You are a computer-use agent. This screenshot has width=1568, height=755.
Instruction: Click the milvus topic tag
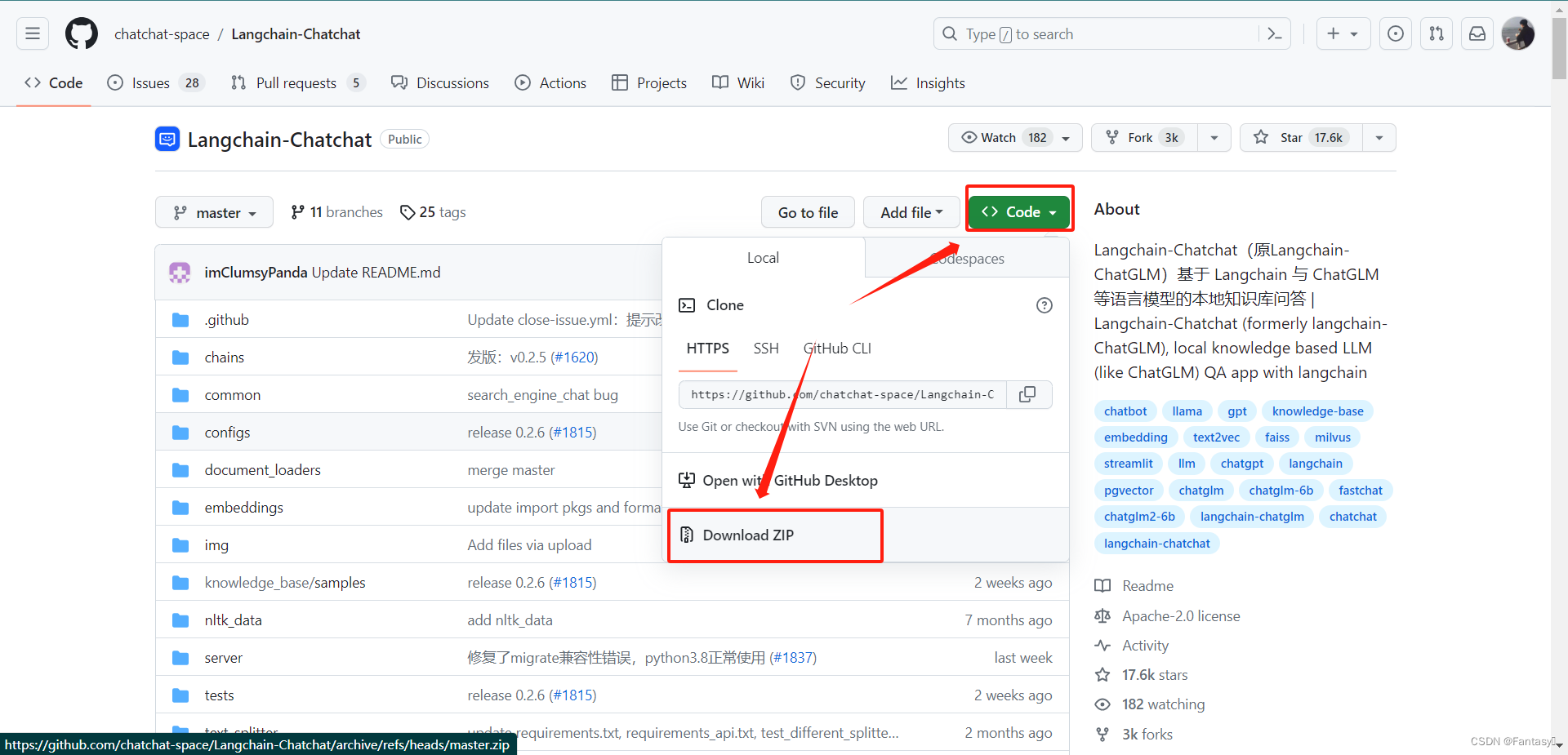coord(1333,437)
